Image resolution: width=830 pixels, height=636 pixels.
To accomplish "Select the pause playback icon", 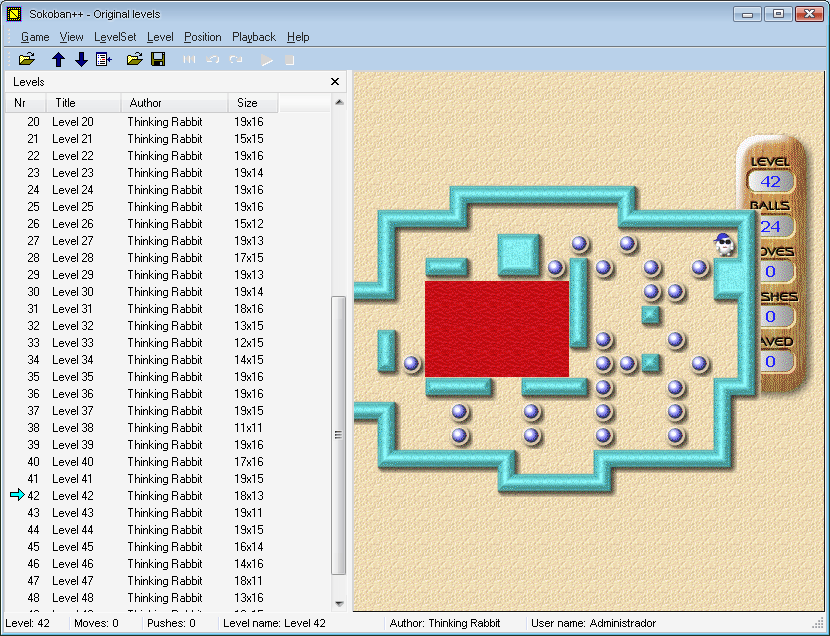I will (189, 58).
